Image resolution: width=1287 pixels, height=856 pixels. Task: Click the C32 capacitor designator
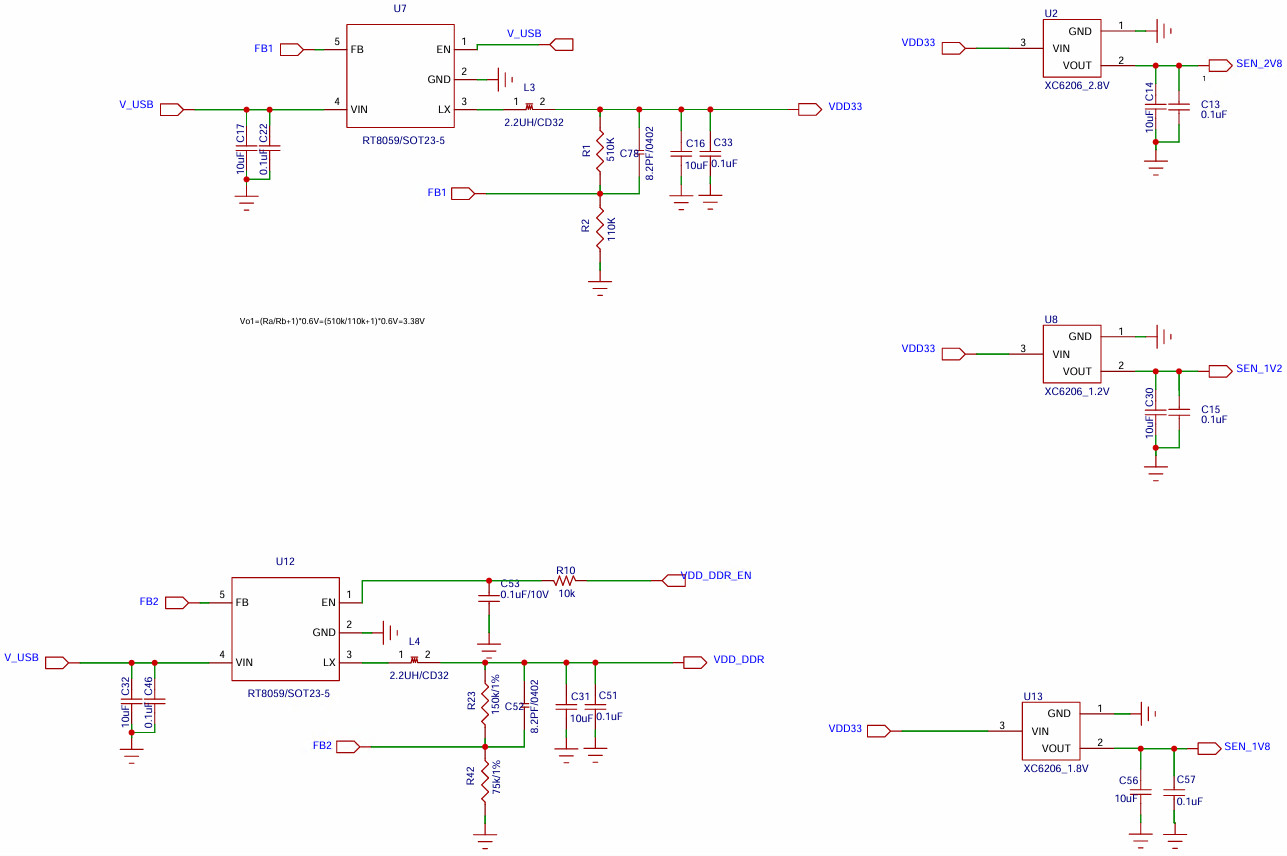pos(125,687)
